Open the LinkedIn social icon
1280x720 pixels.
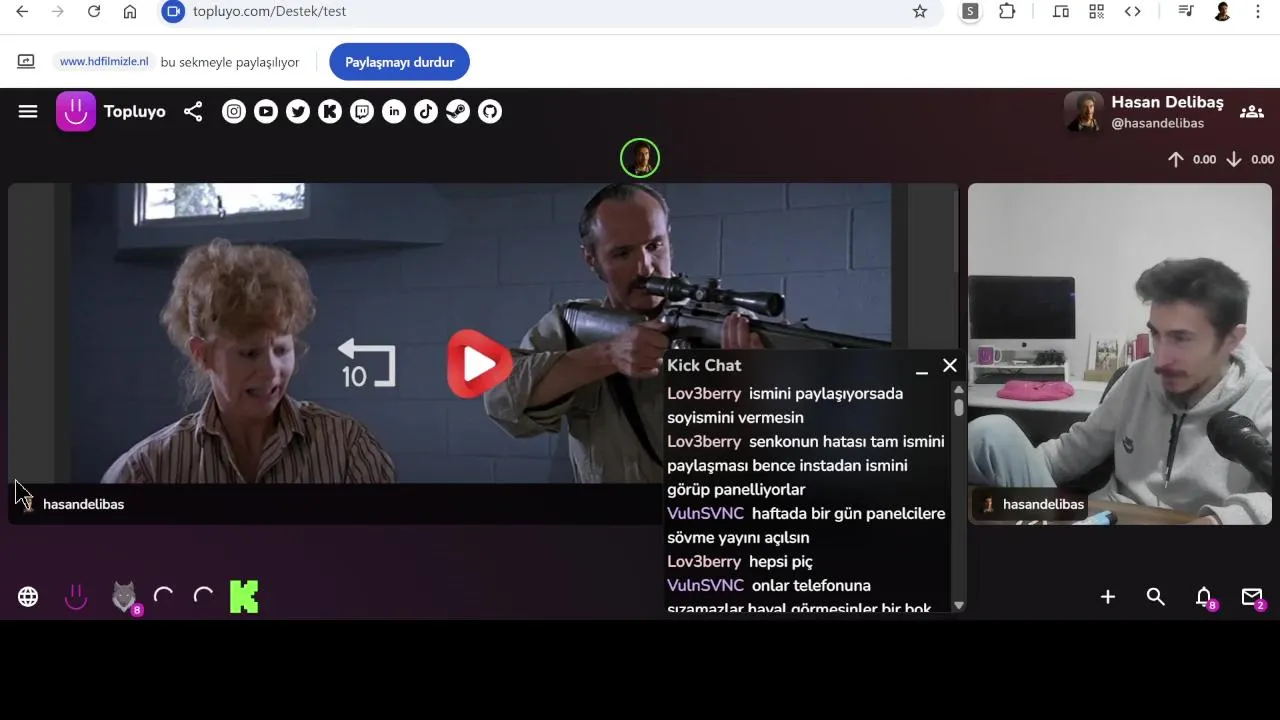[394, 112]
